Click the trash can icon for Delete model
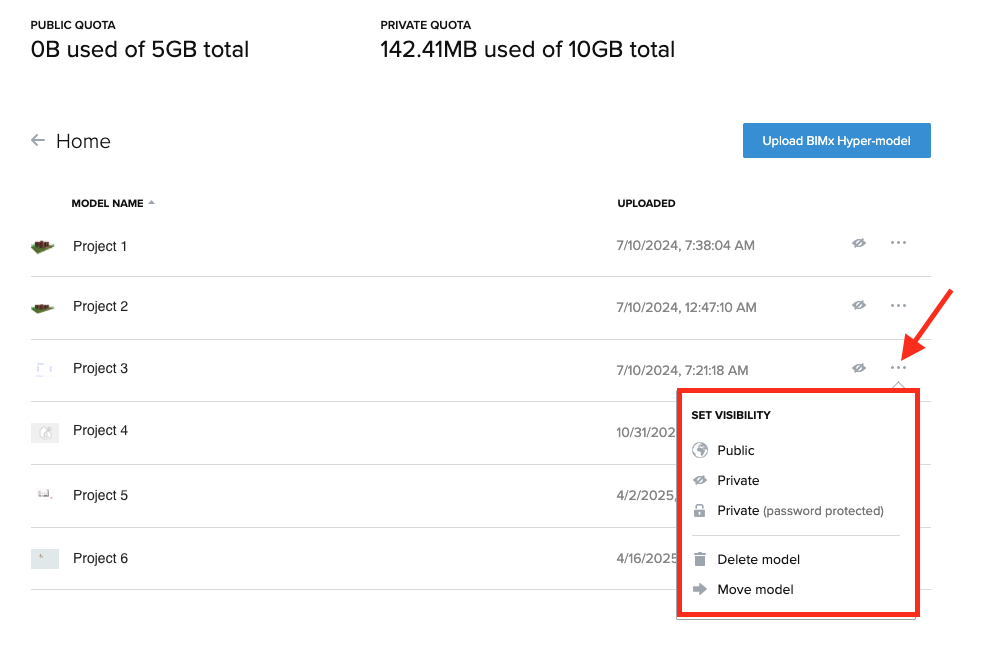This screenshot has width=992, height=652. (x=700, y=559)
